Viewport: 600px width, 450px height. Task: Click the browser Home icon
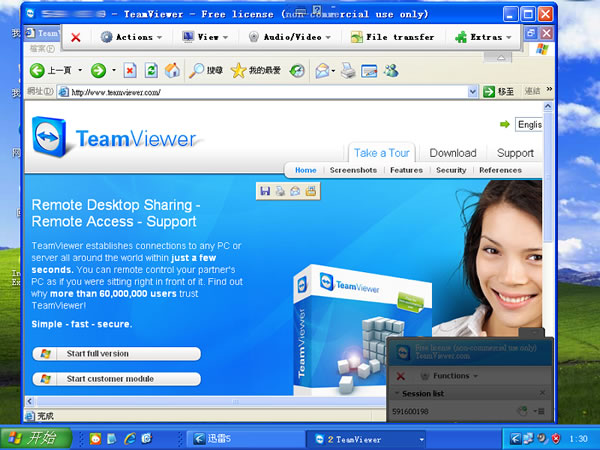[x=172, y=70]
